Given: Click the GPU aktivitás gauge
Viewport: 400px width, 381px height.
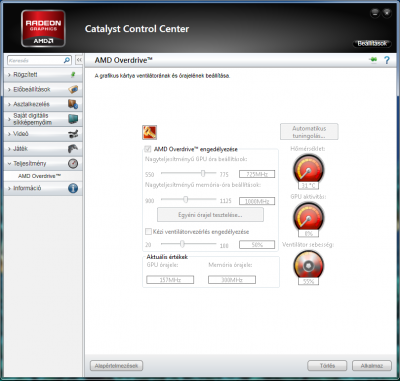Looking at the screenshot, I should click(308, 216).
